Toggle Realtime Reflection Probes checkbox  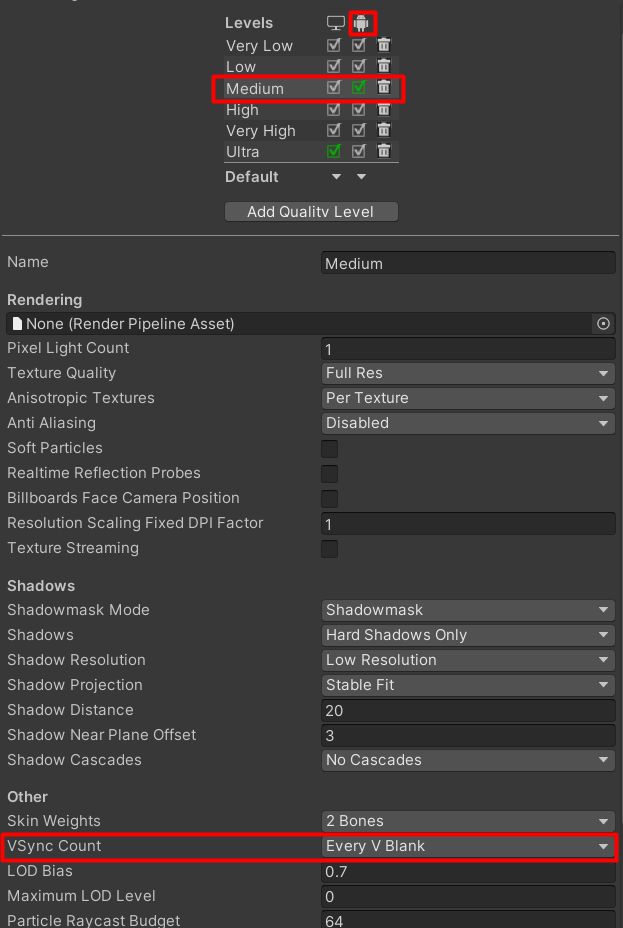point(329,474)
